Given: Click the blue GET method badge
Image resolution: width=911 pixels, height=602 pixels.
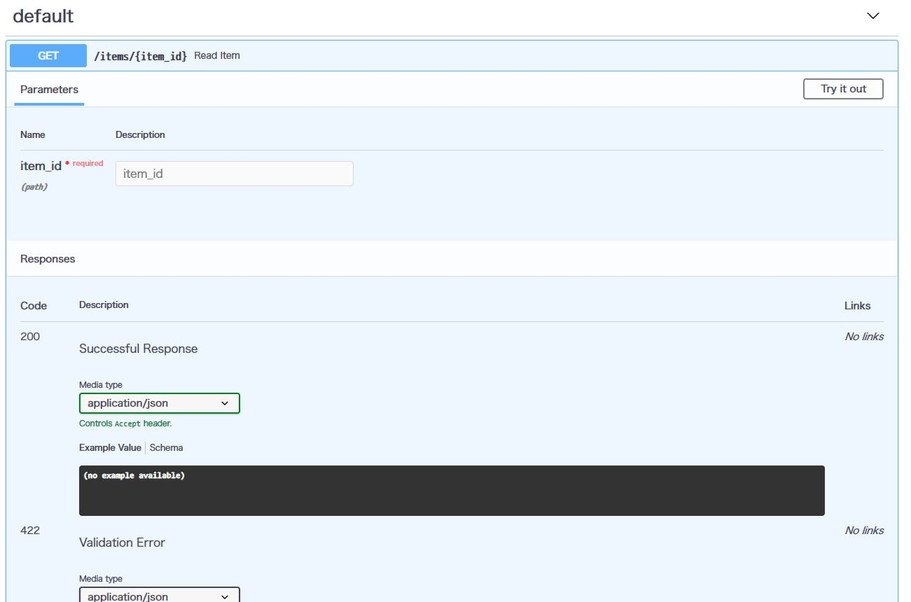Looking at the screenshot, I should 48,56.
